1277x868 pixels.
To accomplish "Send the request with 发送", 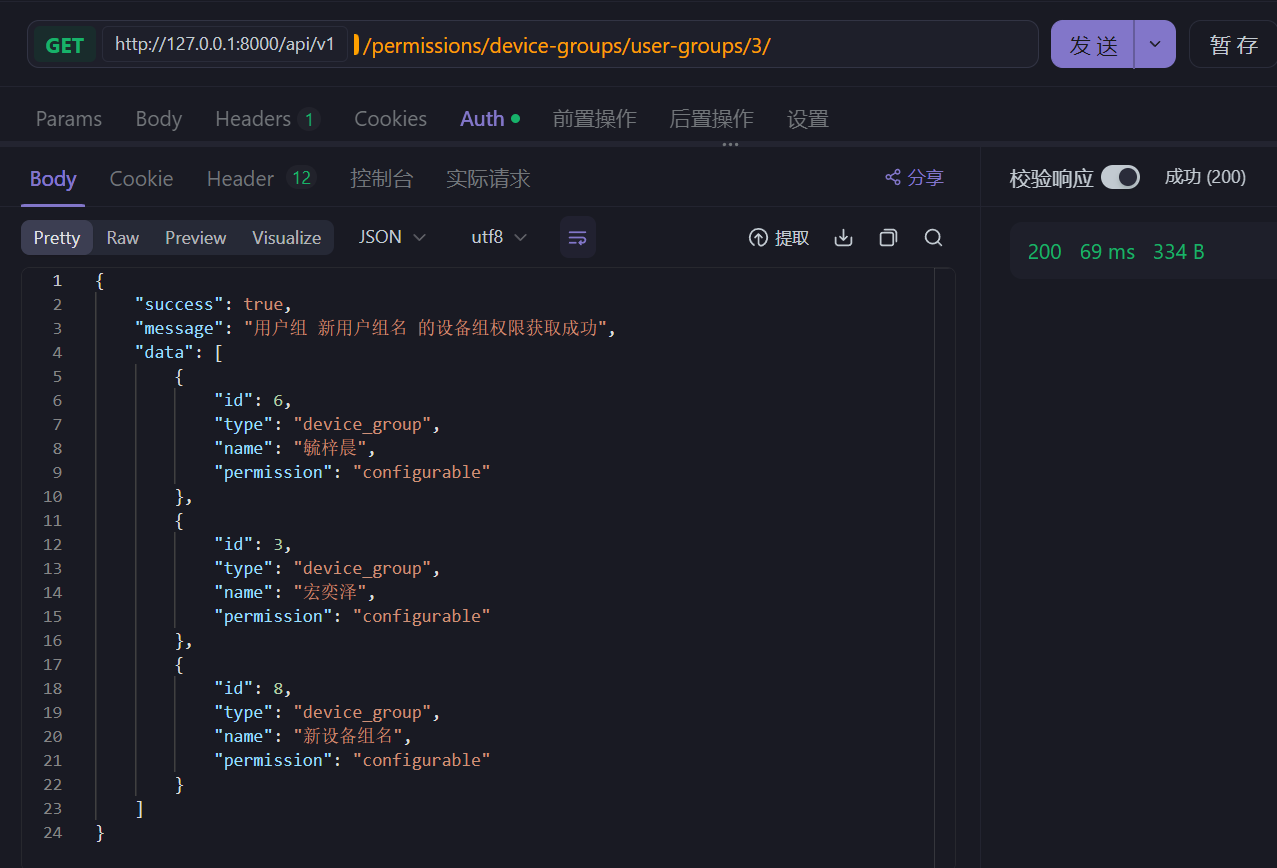I will point(1093,44).
